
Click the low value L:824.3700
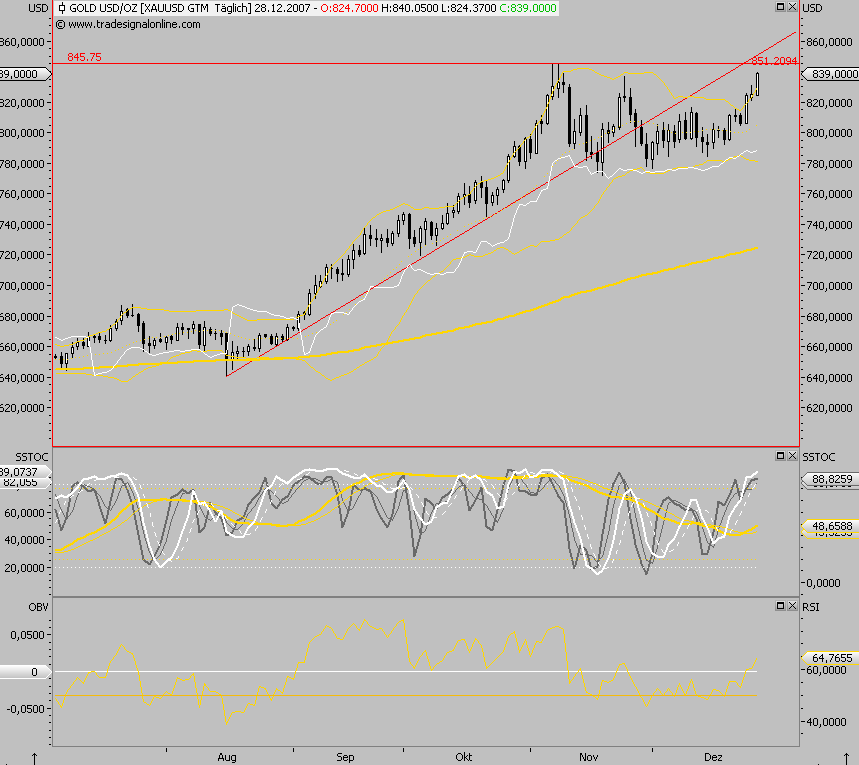(469, 8)
